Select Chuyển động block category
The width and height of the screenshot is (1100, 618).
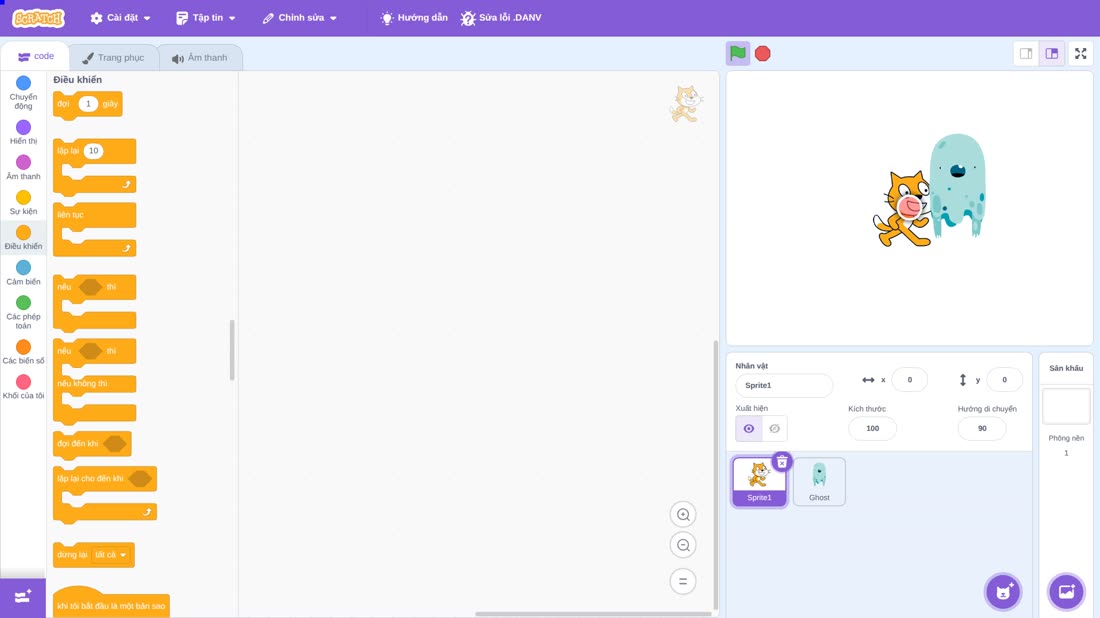pyautogui.click(x=23, y=93)
